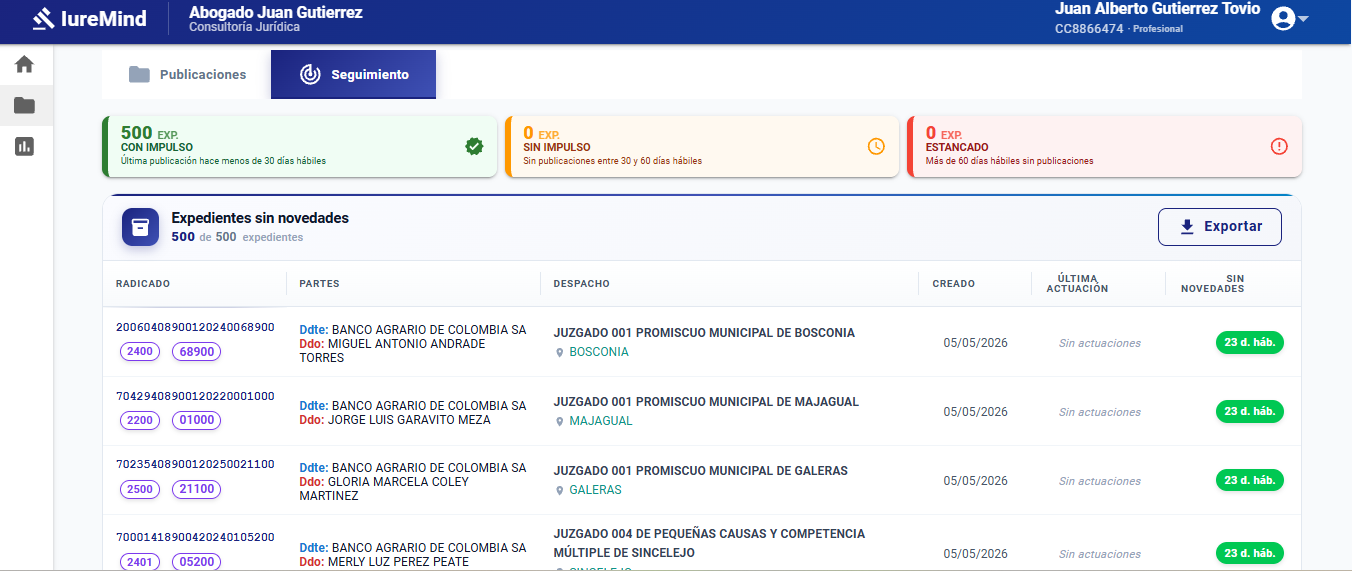Click the Abogado Juan Gutierrez title

276,13
